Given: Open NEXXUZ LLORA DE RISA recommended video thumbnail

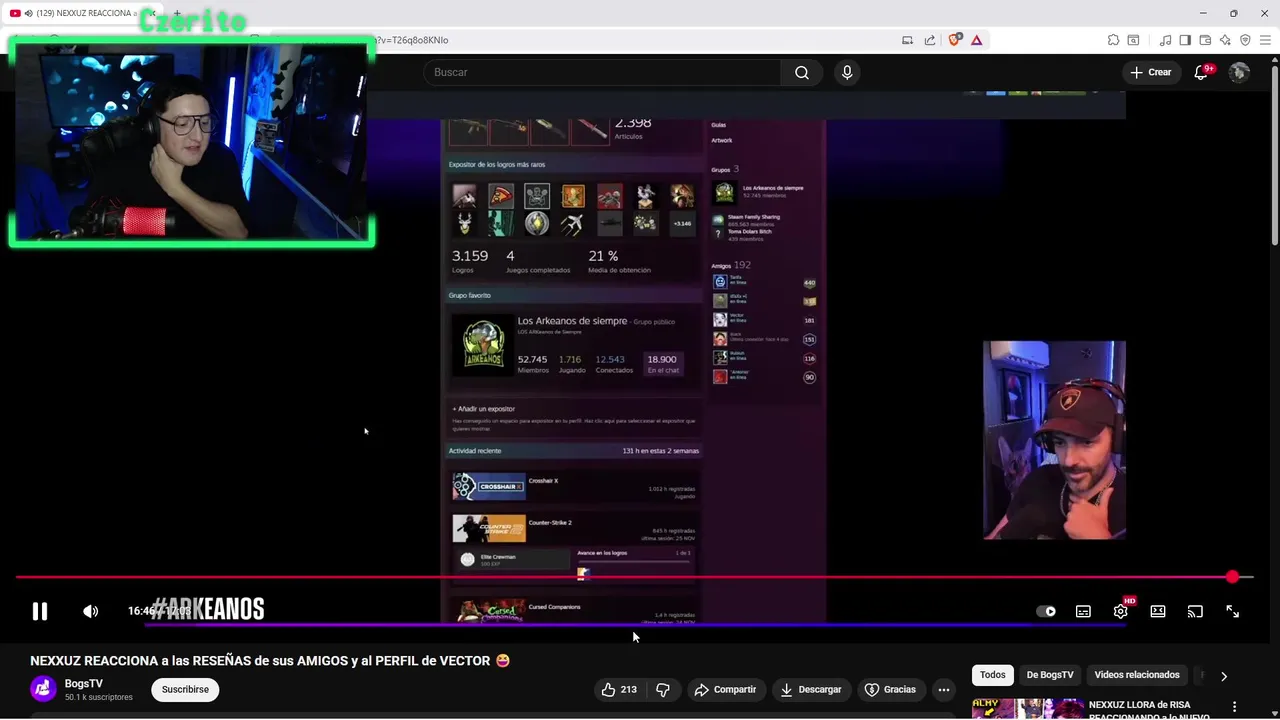Looking at the screenshot, I should [x=1027, y=709].
